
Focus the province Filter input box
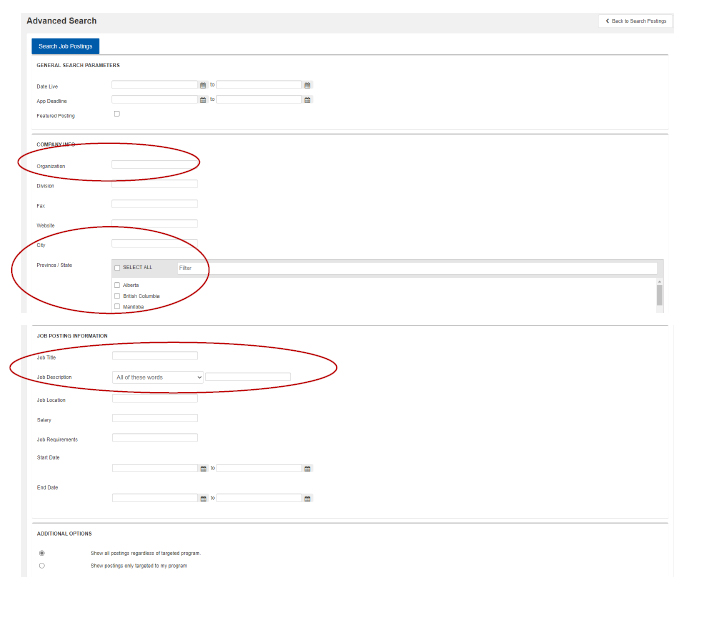click(416, 268)
